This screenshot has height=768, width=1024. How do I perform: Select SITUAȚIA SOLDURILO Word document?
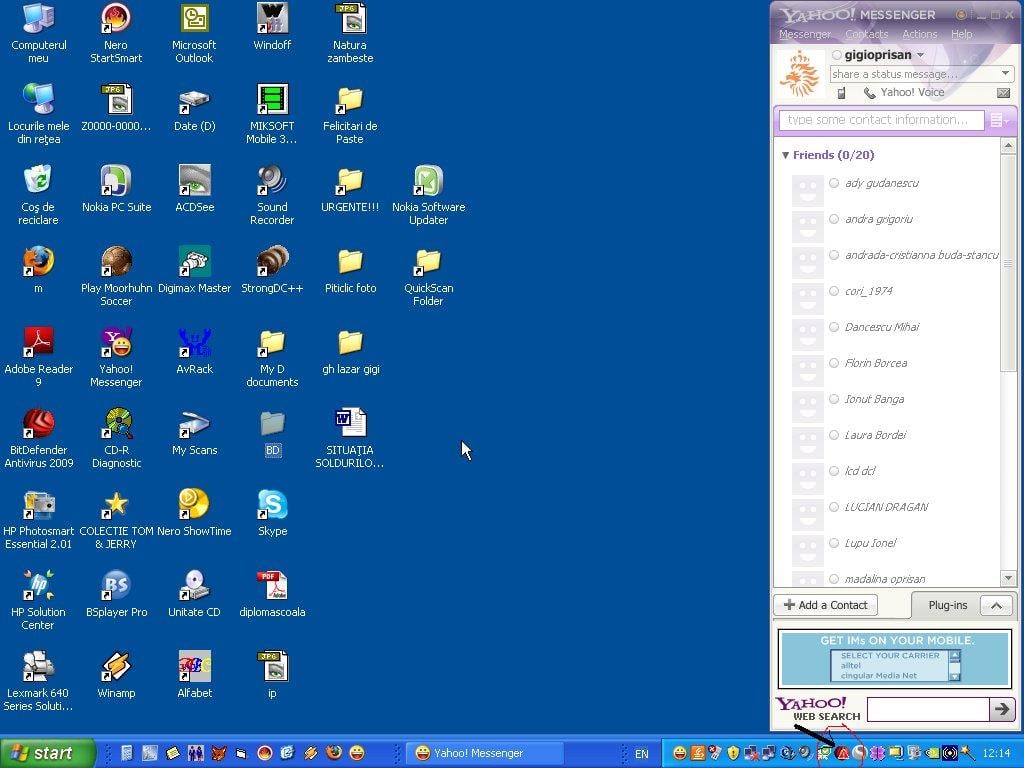click(350, 438)
